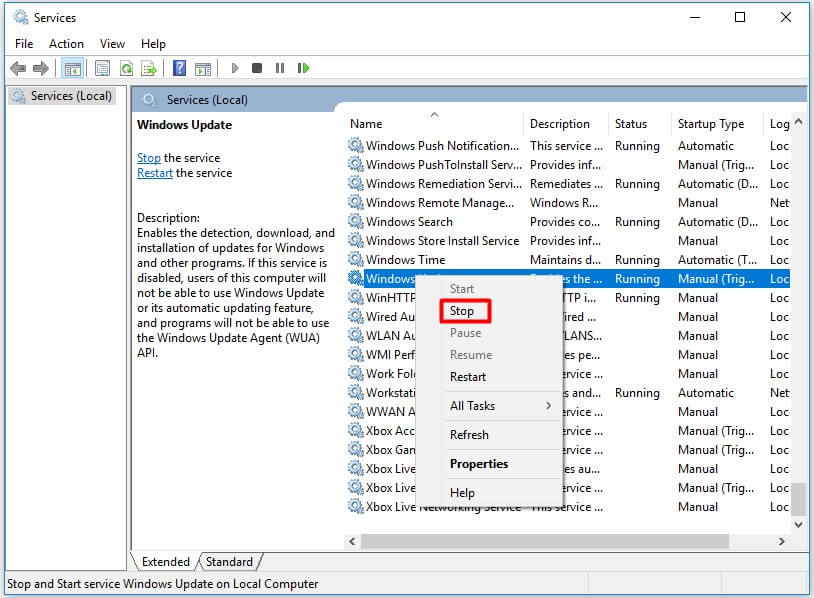The width and height of the screenshot is (814, 598).
Task: Sort by the Status column header
Action: [x=639, y=124]
